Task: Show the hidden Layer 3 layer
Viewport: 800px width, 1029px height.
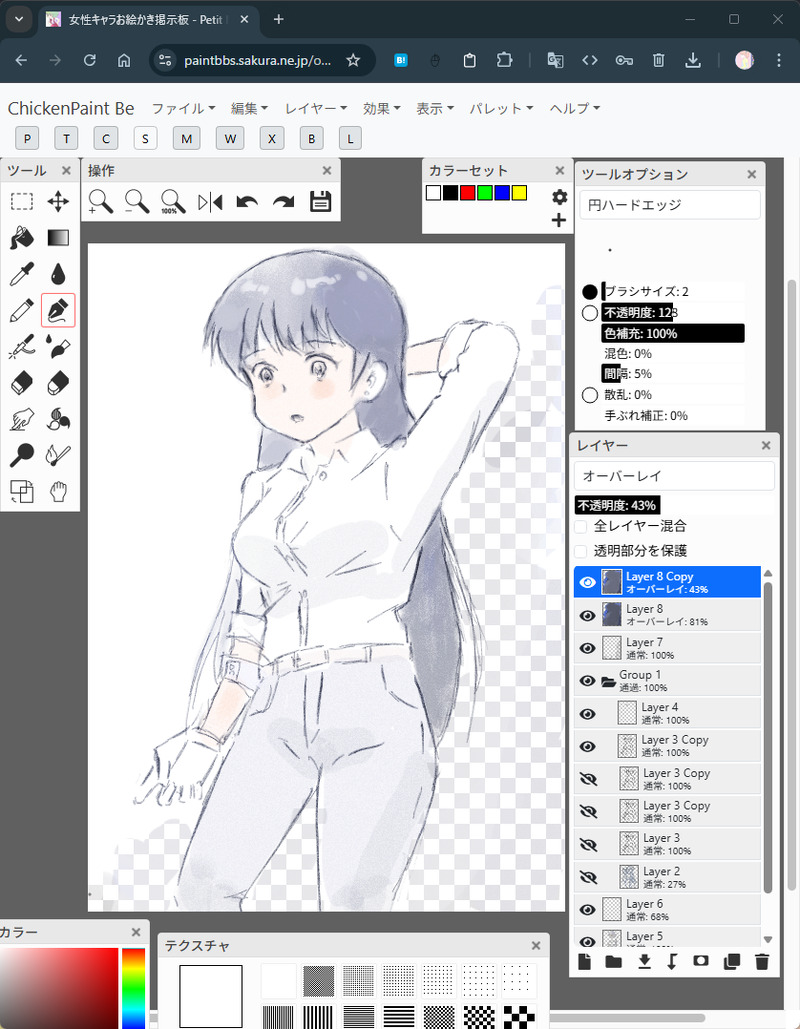Action: [588, 844]
